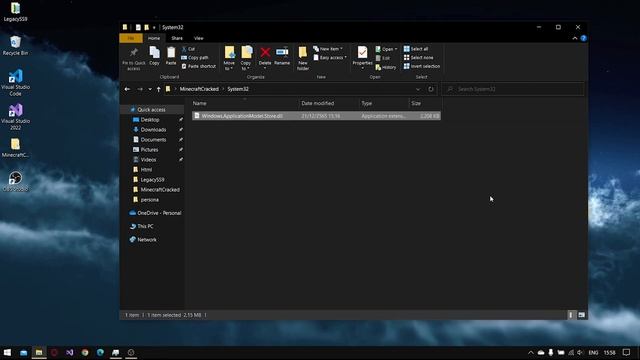
Task: Expand the Open dropdown in the ribbon
Action: coord(386,49)
